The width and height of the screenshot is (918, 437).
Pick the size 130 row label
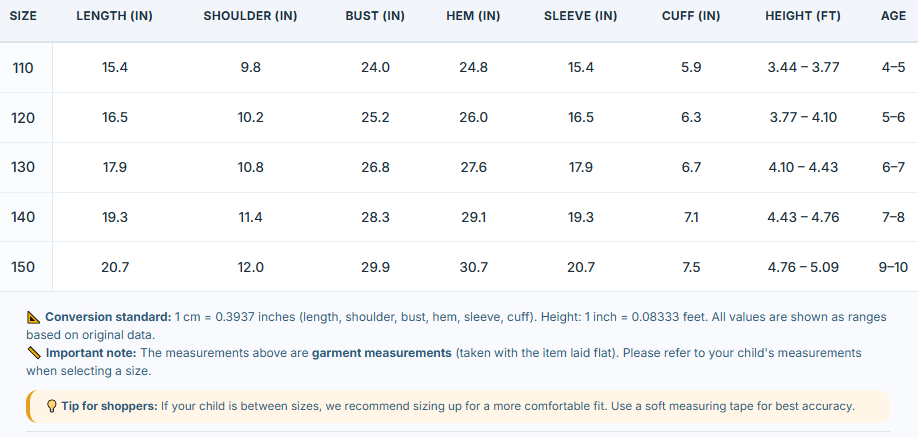coord(23,168)
